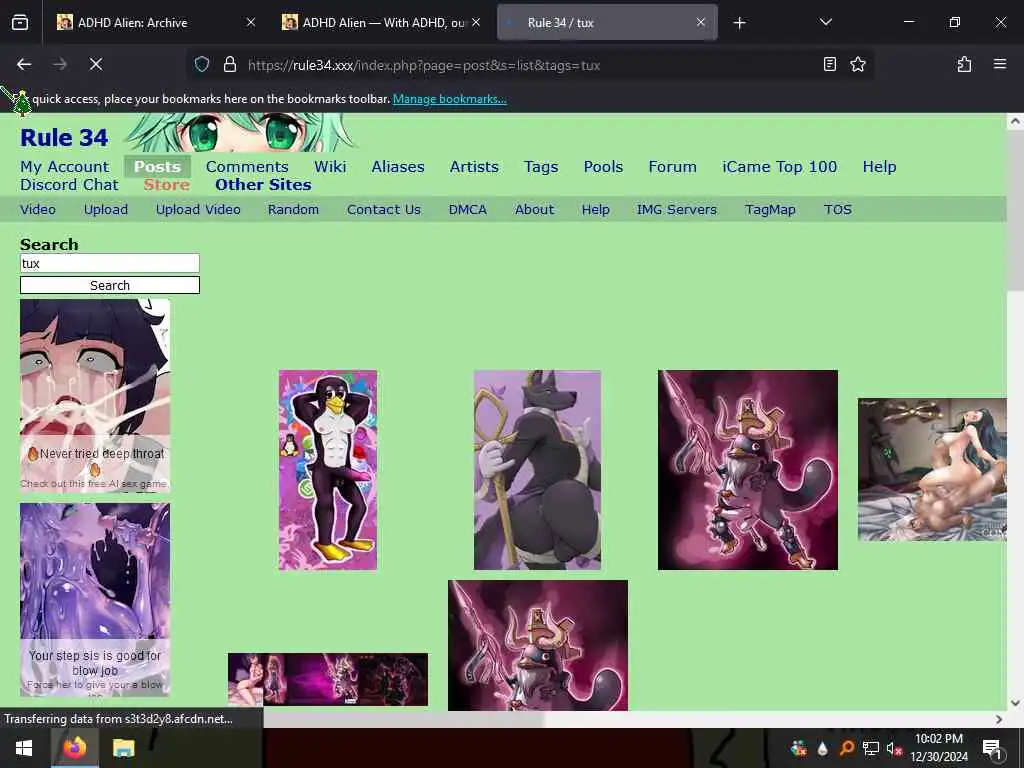Open the Comments section
The width and height of the screenshot is (1024, 768).
(247, 167)
